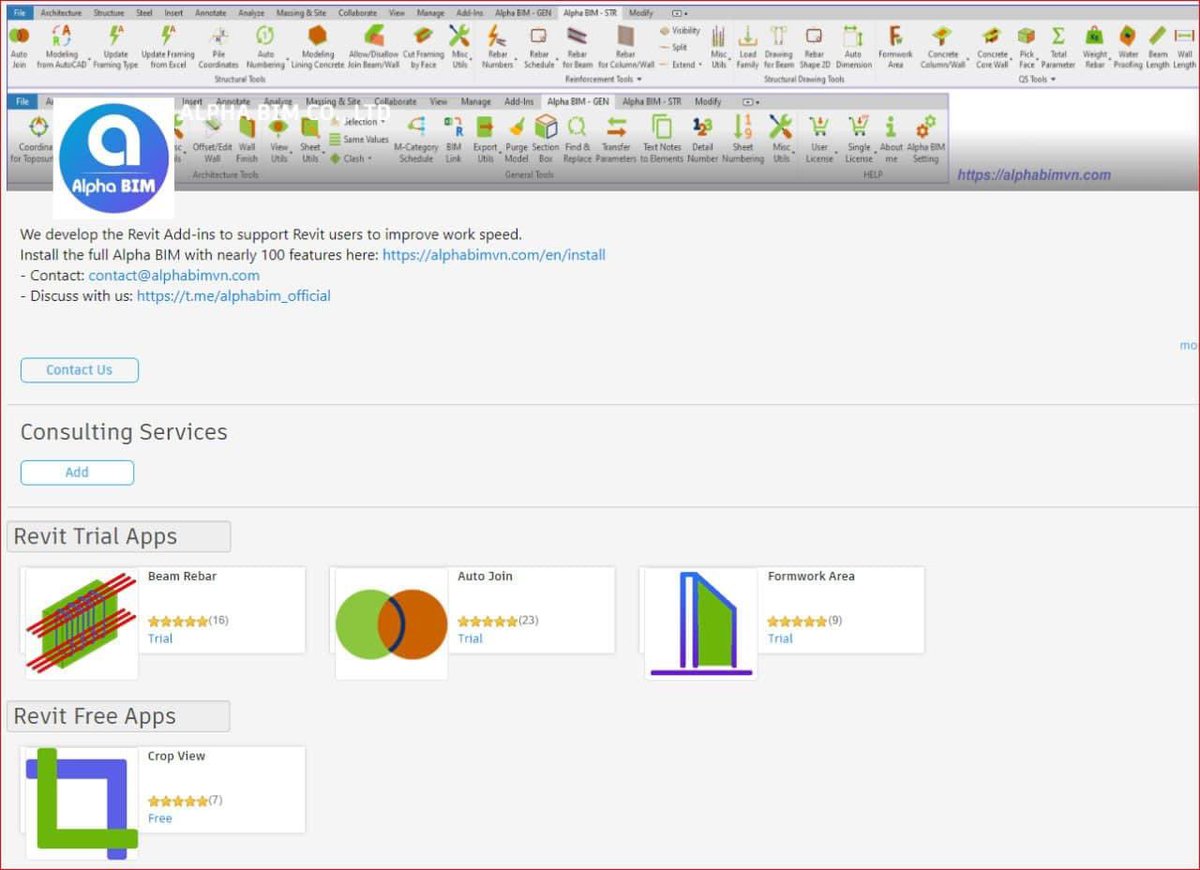Launch the Auto Dimension tool

[x=853, y=50]
